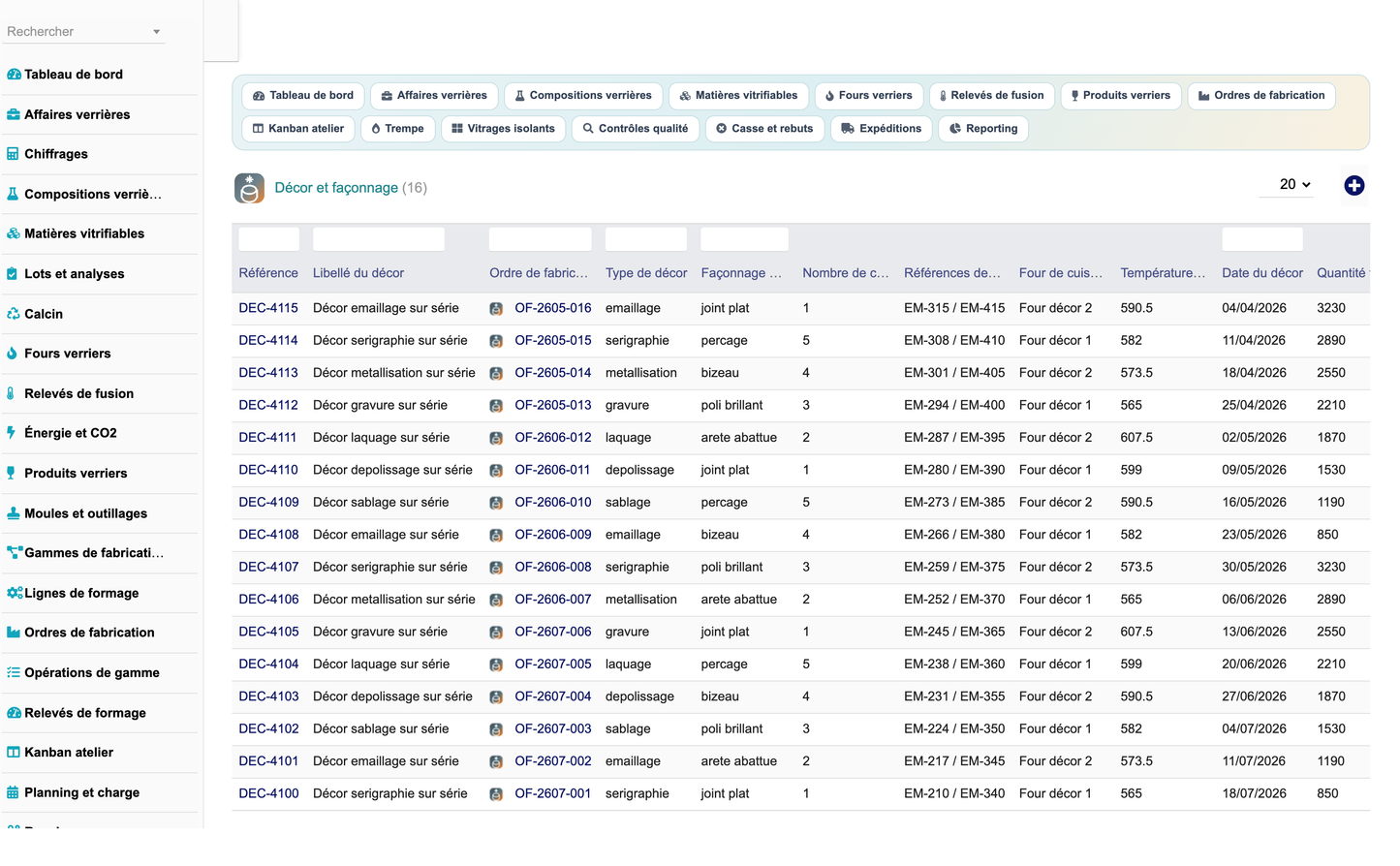Image resolution: width=1400 pixels, height=866 pixels.
Task: Open the 20 rows-per-page selector
Action: pyautogui.click(x=1293, y=184)
